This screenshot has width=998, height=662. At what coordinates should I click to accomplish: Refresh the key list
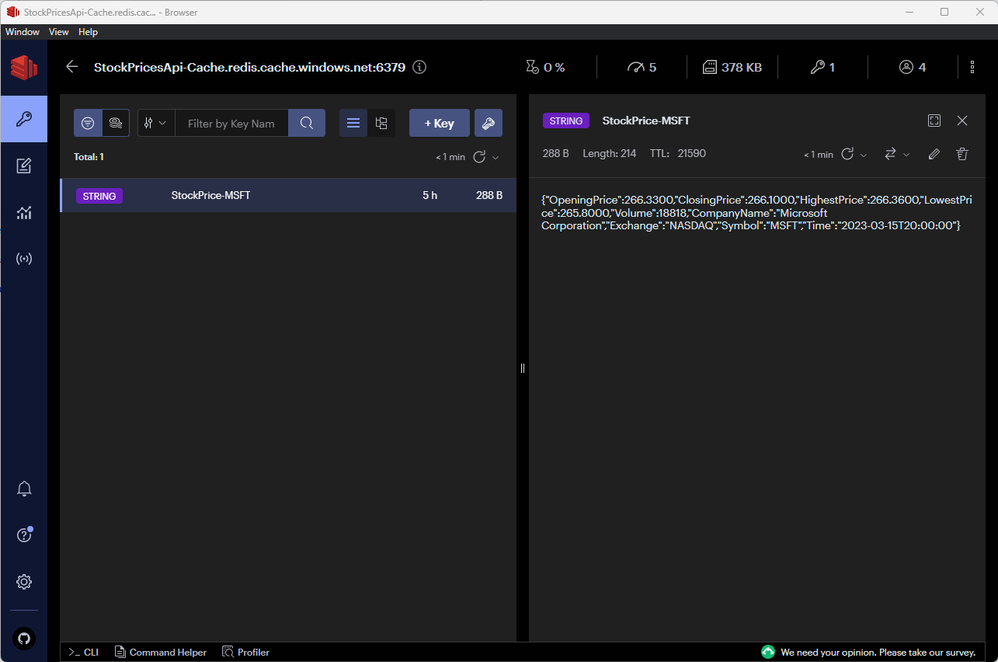click(x=479, y=157)
